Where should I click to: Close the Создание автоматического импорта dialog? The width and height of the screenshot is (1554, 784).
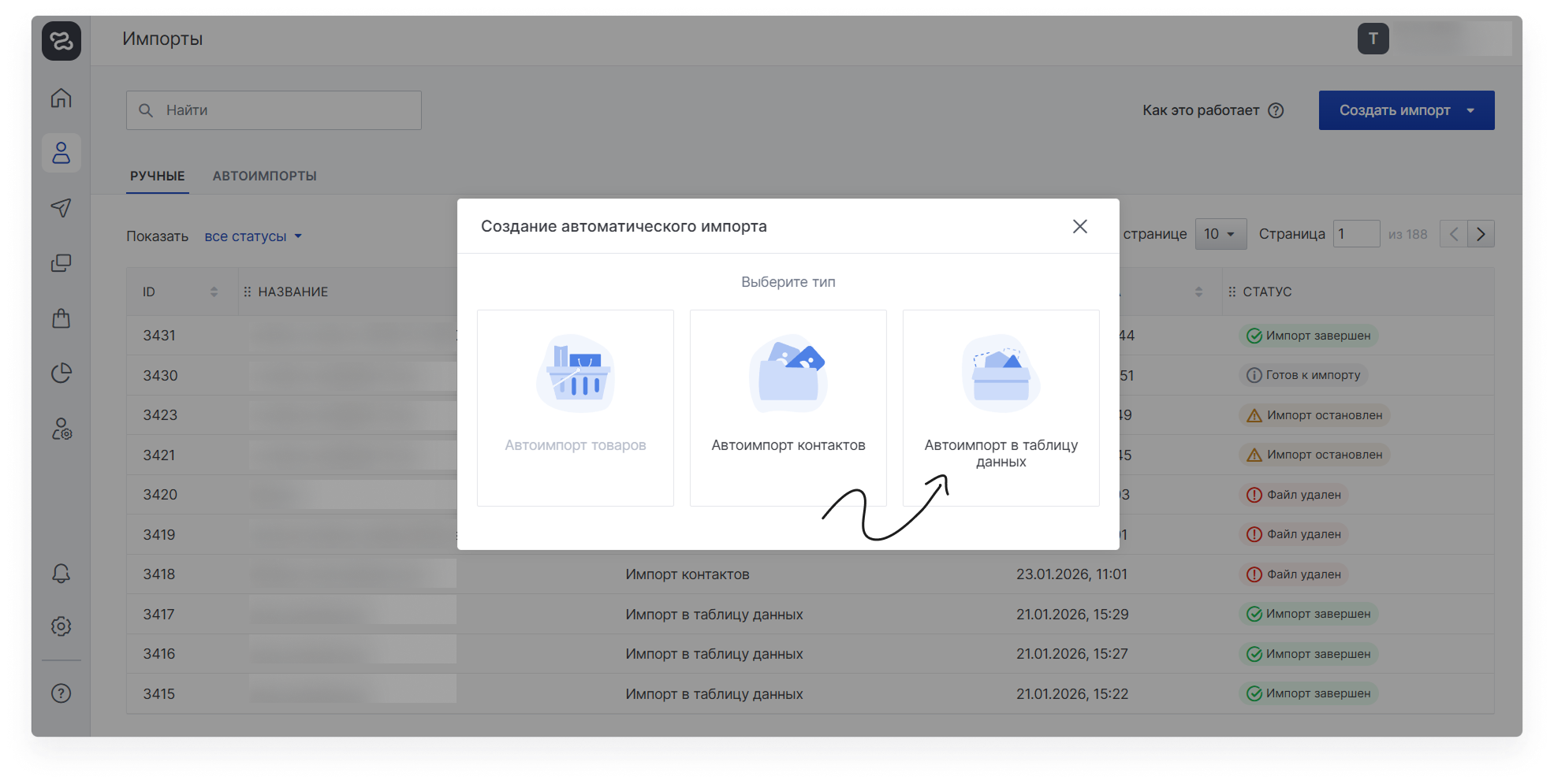1079,227
